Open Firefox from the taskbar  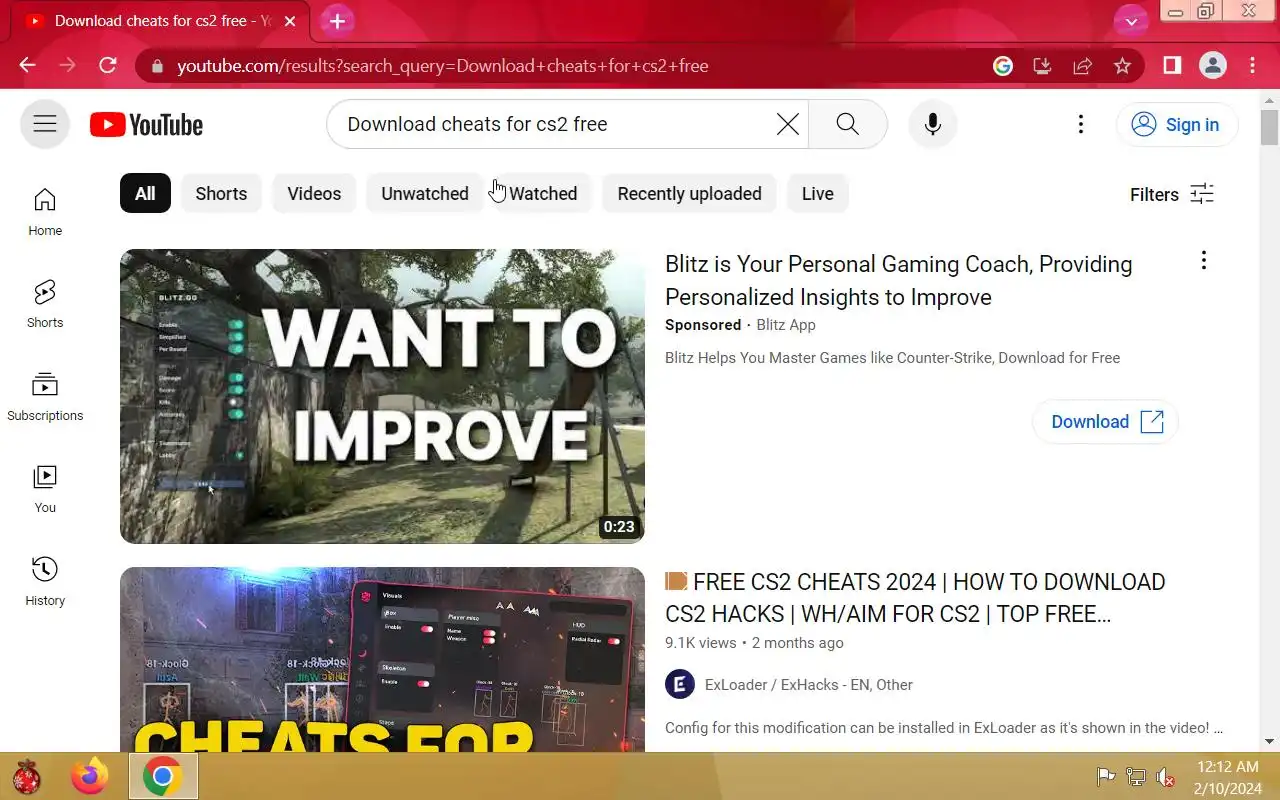point(91,776)
